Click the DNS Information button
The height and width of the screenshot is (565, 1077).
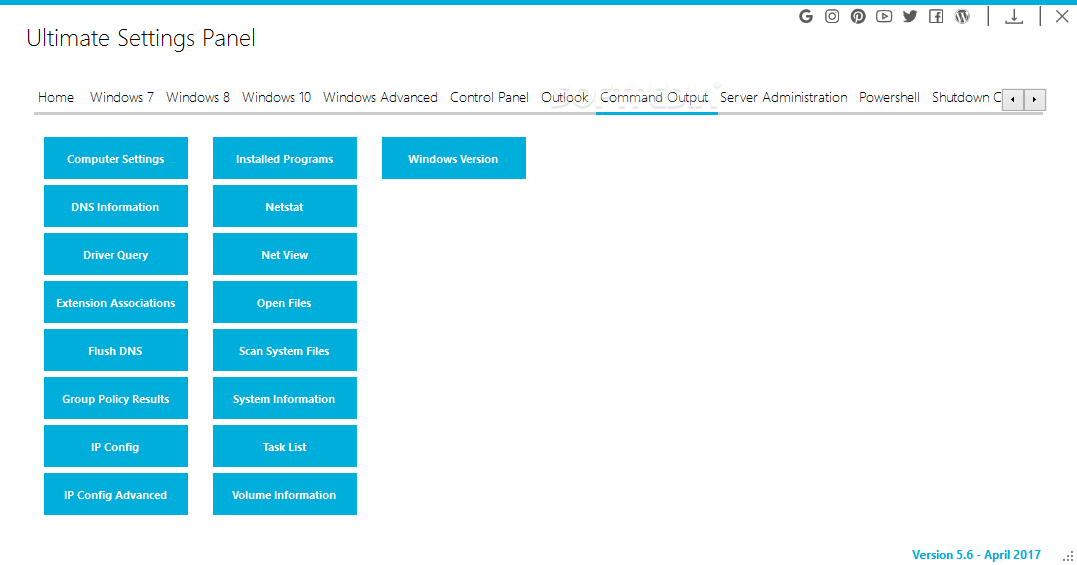tap(115, 206)
